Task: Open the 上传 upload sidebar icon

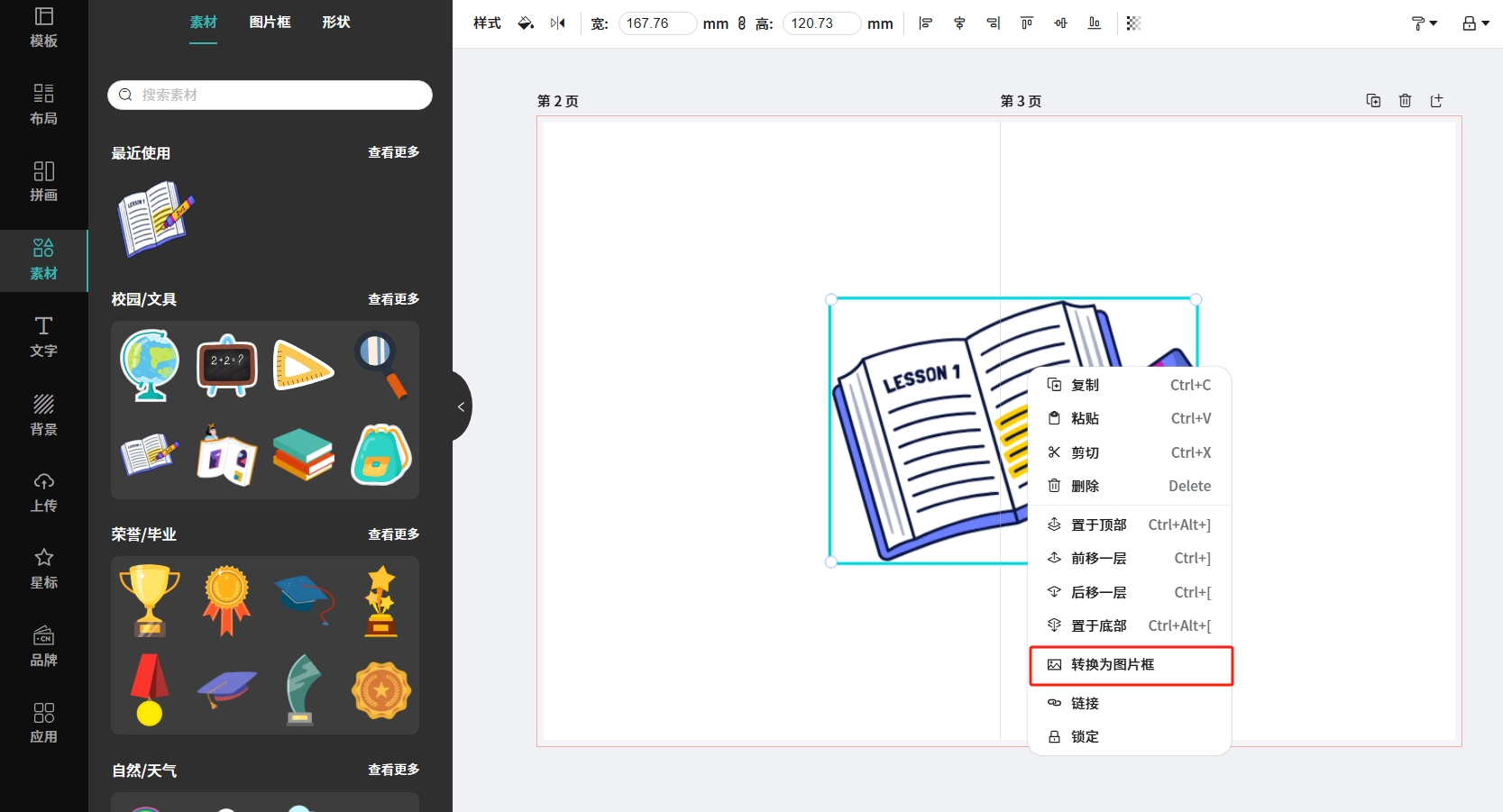Action: pyautogui.click(x=43, y=492)
